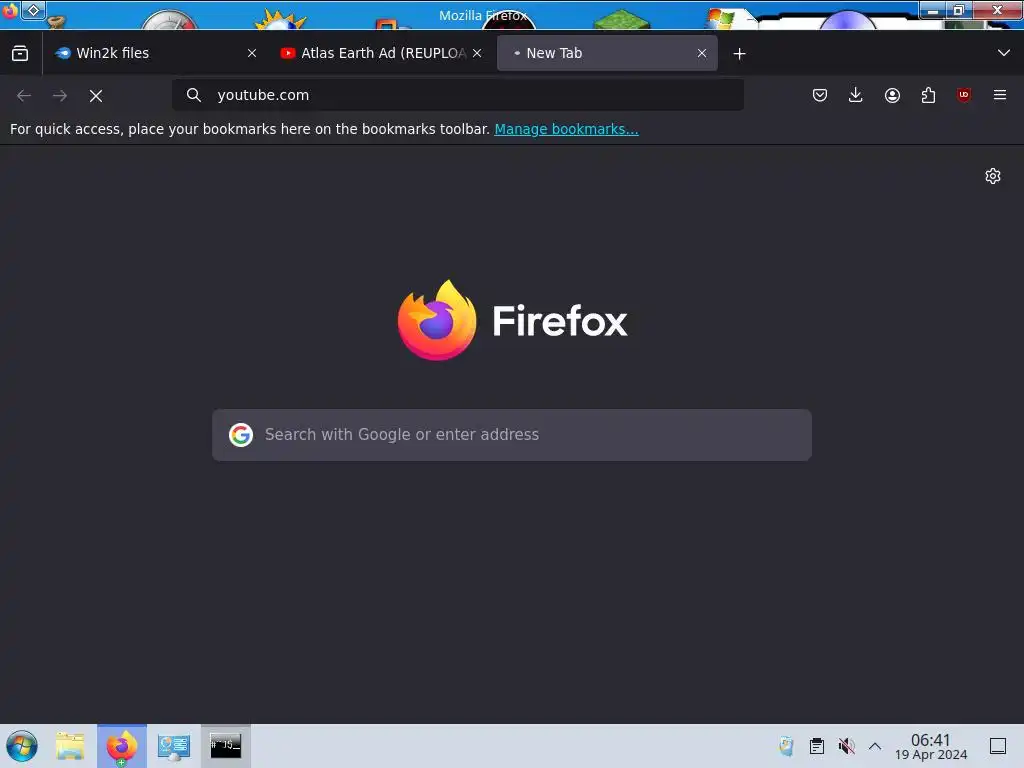This screenshot has width=1024, height=768.
Task: Click the search magnifier in address bar
Action: pos(193,95)
